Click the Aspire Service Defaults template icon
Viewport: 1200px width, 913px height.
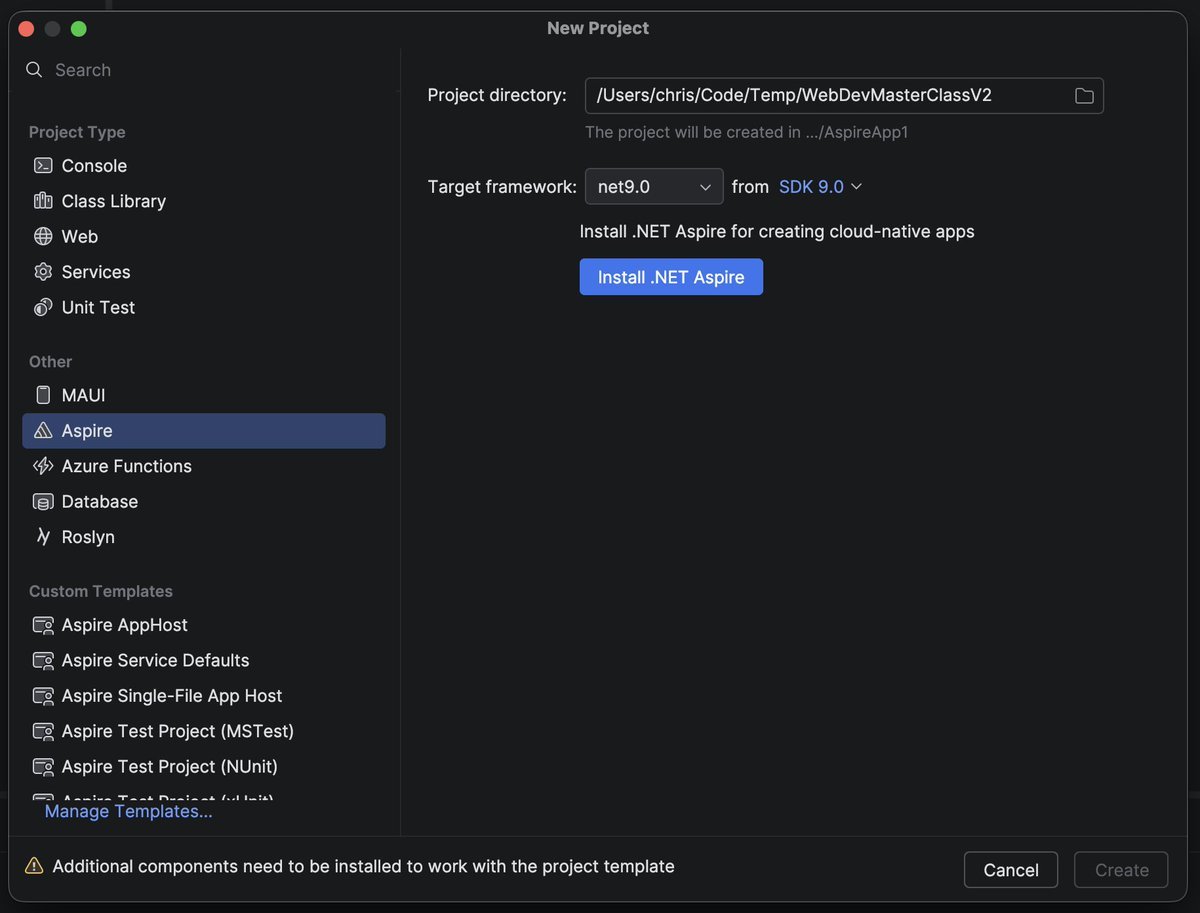coord(43,661)
